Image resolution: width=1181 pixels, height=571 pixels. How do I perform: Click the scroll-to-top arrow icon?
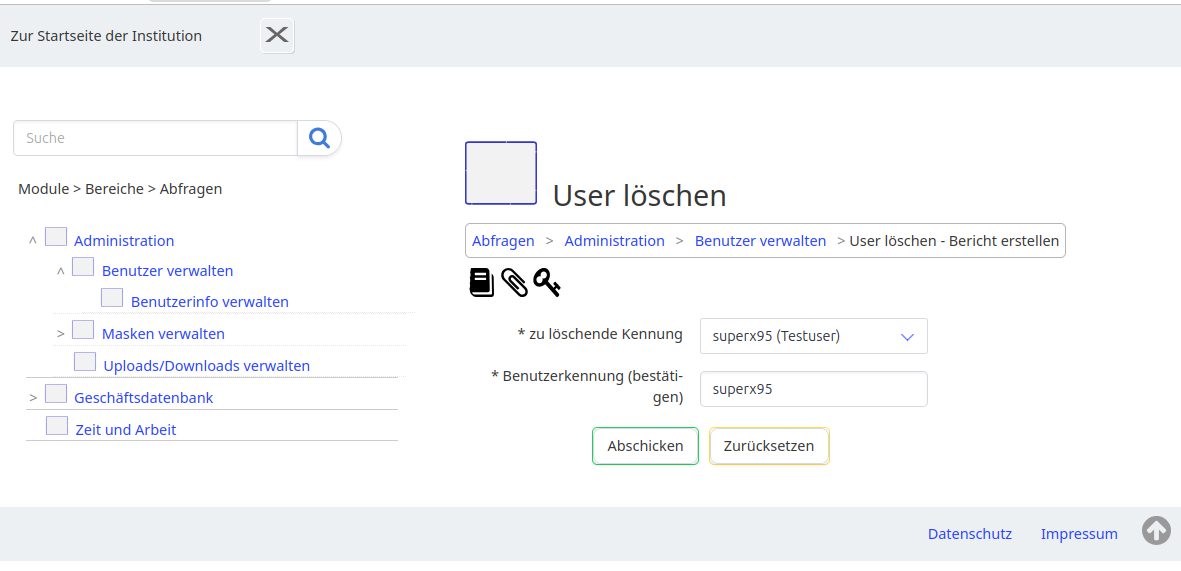1156,531
